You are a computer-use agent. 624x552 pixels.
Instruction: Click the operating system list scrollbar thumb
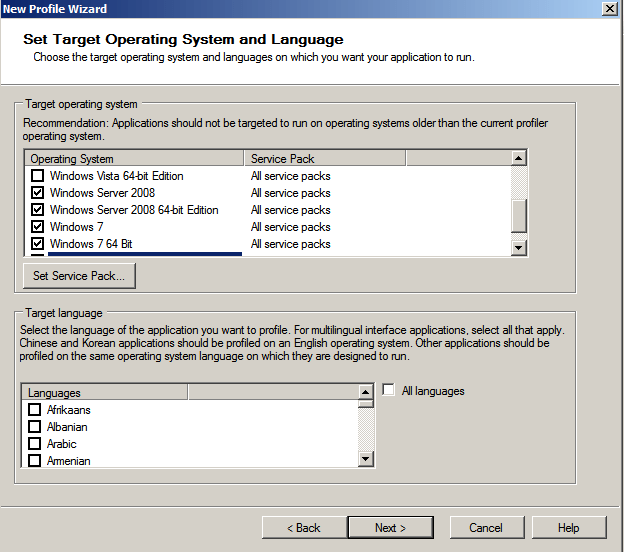519,215
